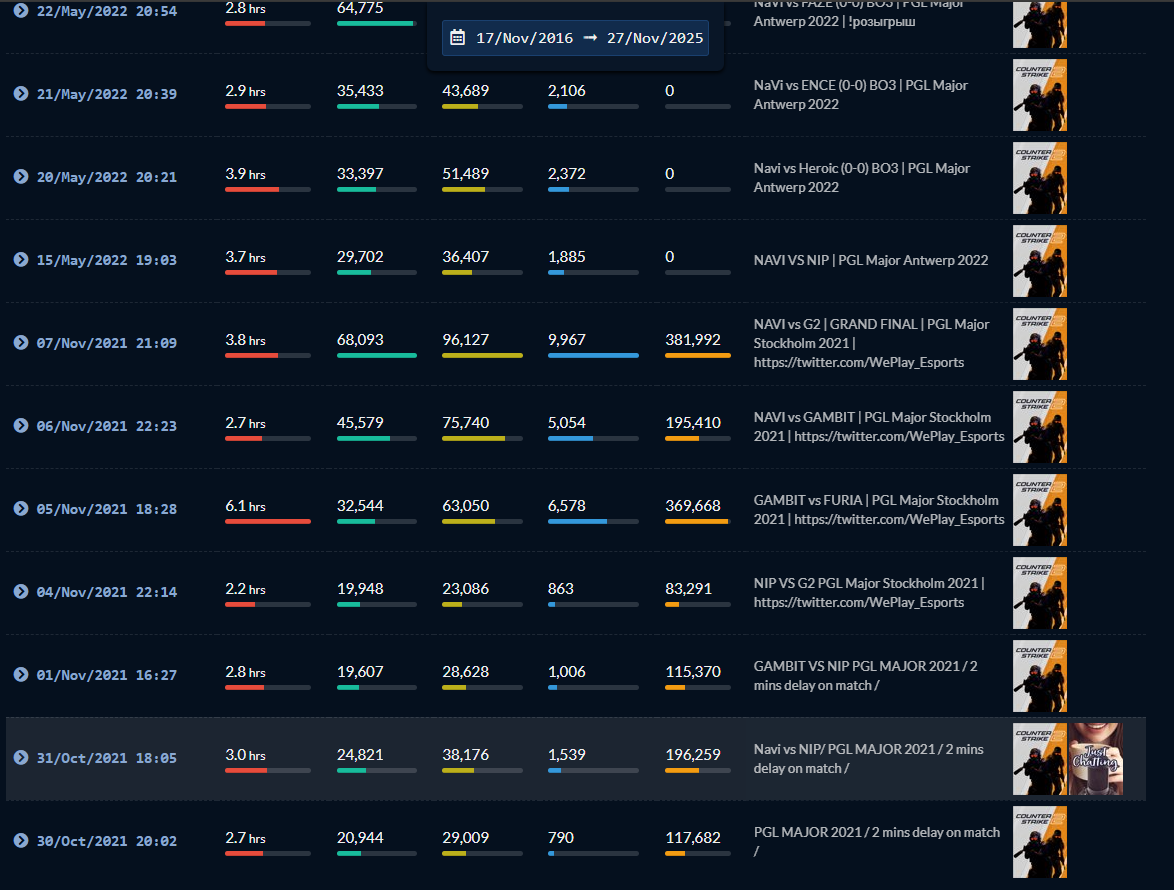1174x890 pixels.
Task: Open Counter-Strike thumbnail for NAVI VS NIP Antwerp
Action: (x=1039, y=261)
